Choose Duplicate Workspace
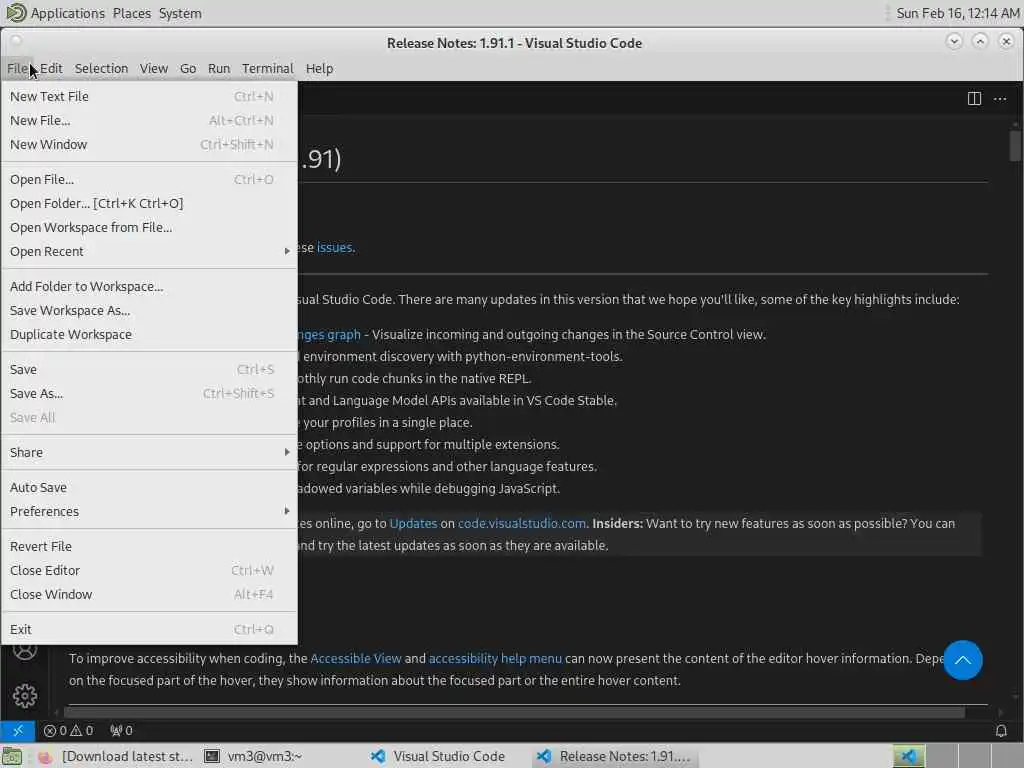1024x768 pixels. (x=150, y=334)
